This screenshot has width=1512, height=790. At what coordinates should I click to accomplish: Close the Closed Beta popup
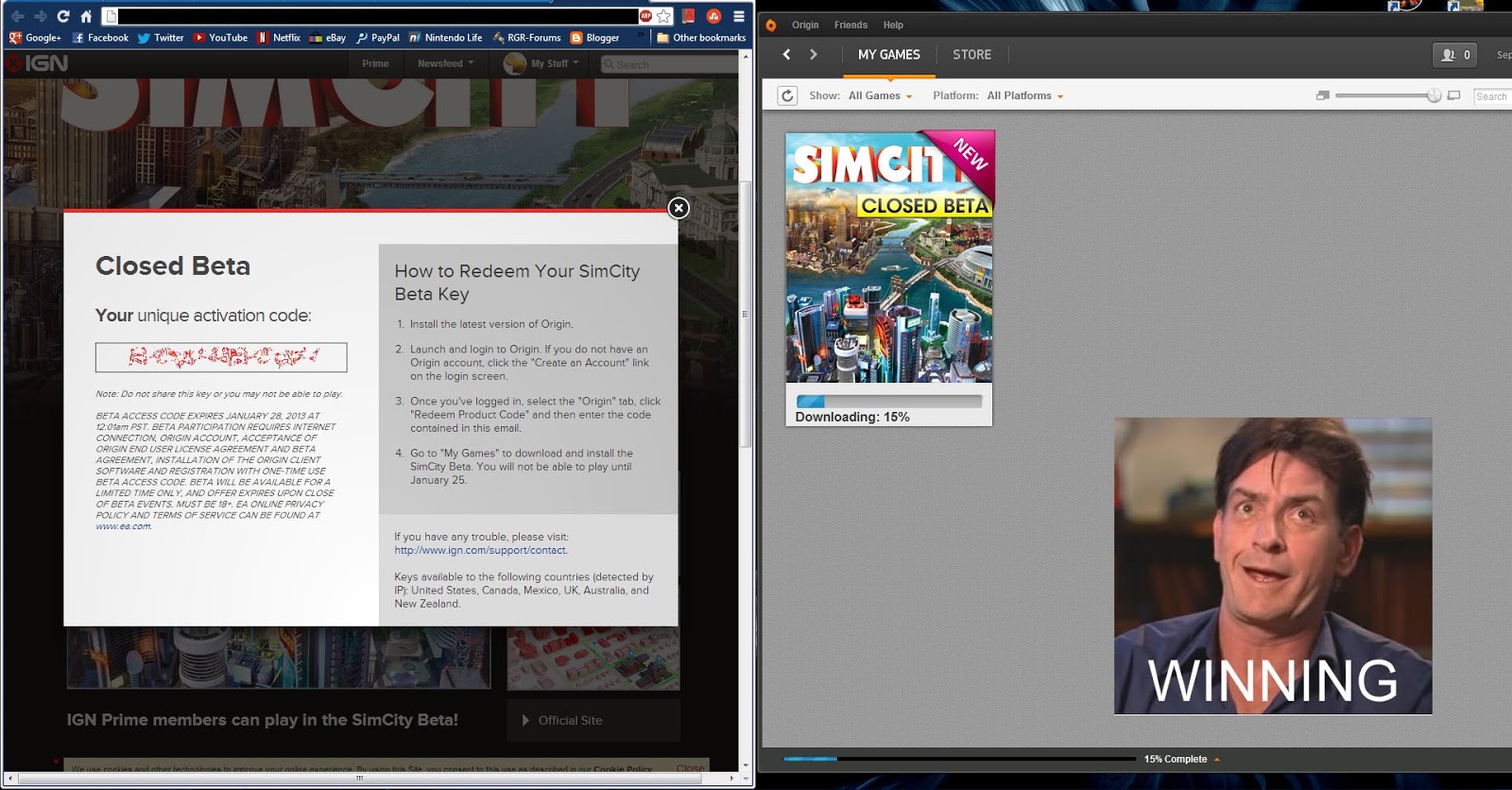click(679, 208)
